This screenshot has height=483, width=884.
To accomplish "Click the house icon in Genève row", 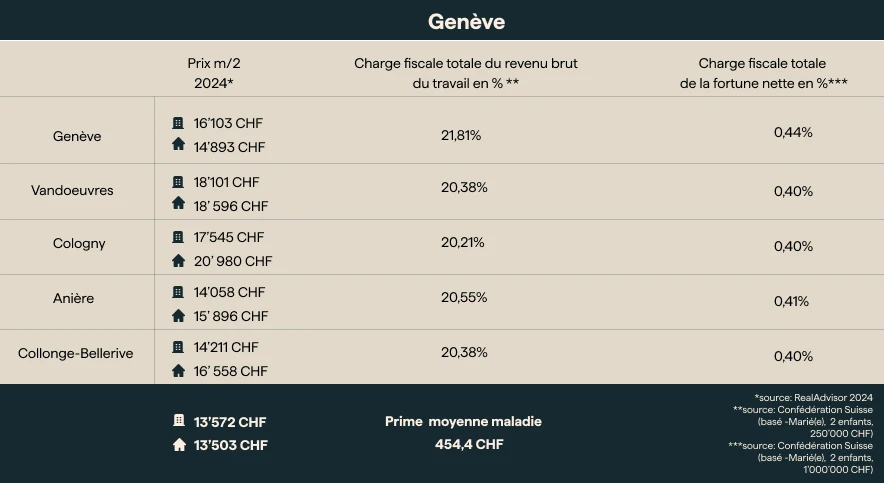I will click(178, 146).
